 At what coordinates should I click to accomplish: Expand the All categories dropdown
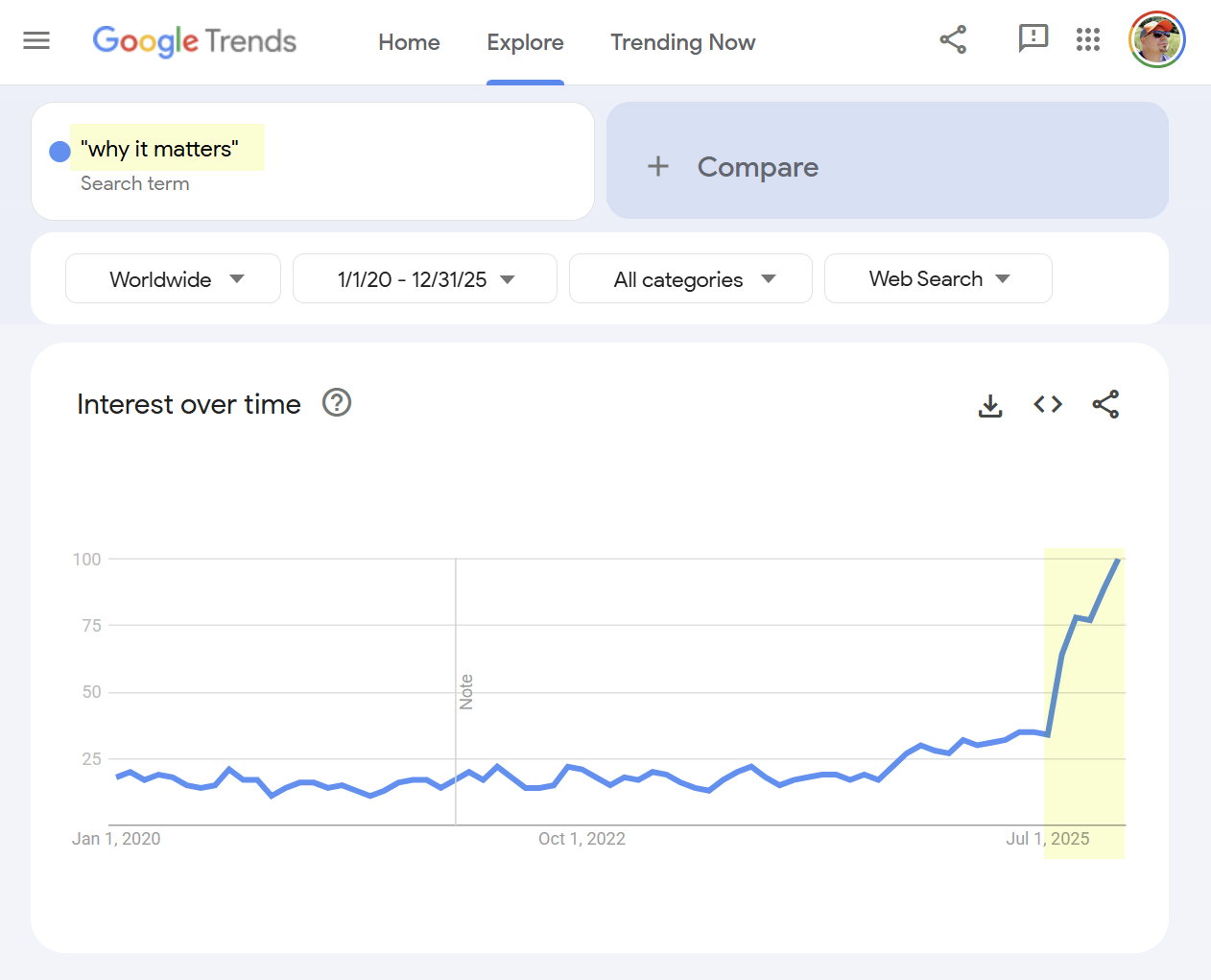(690, 279)
